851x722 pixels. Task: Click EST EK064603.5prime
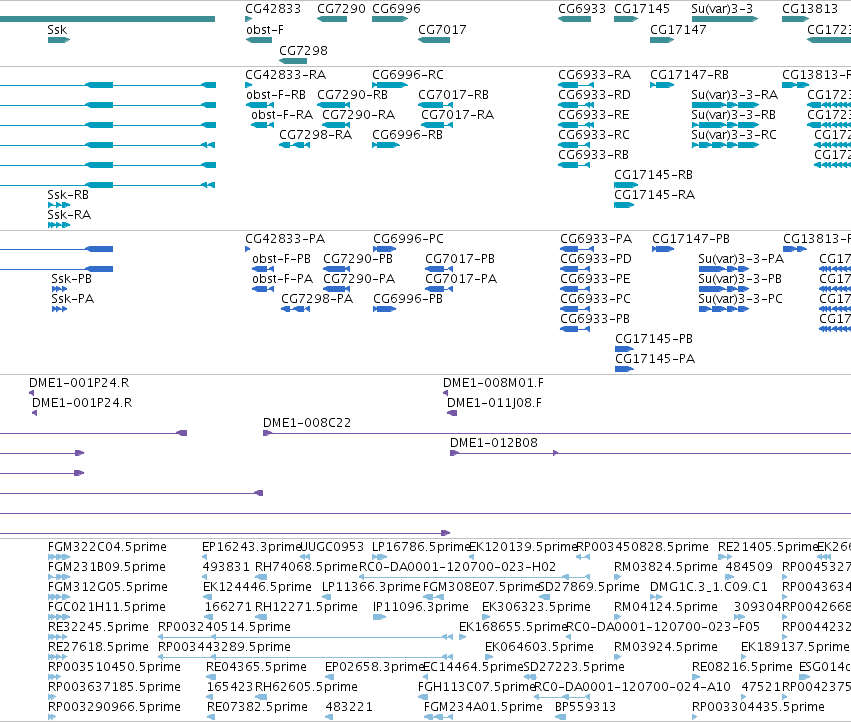[x=539, y=647]
